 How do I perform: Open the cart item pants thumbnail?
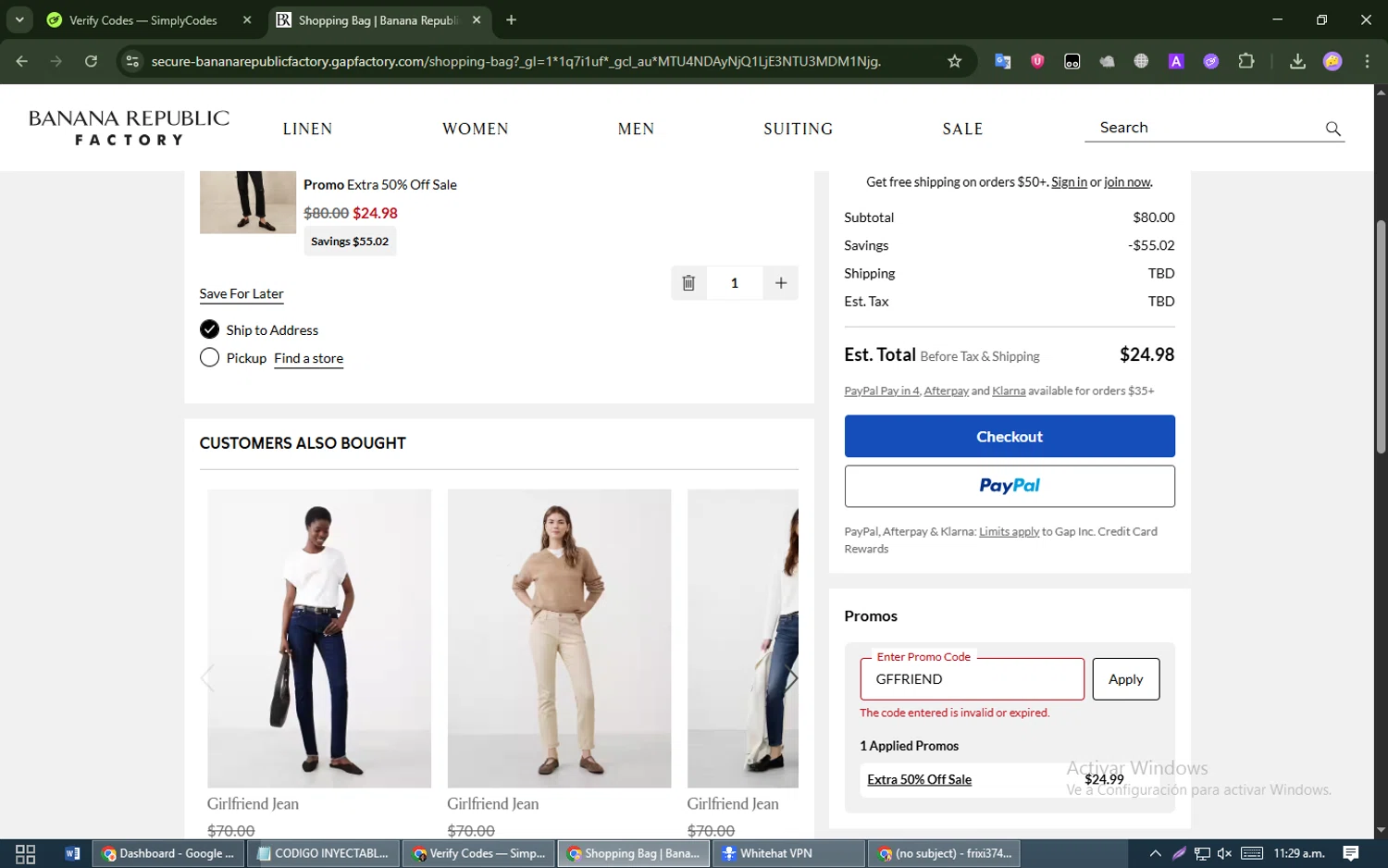click(248, 202)
